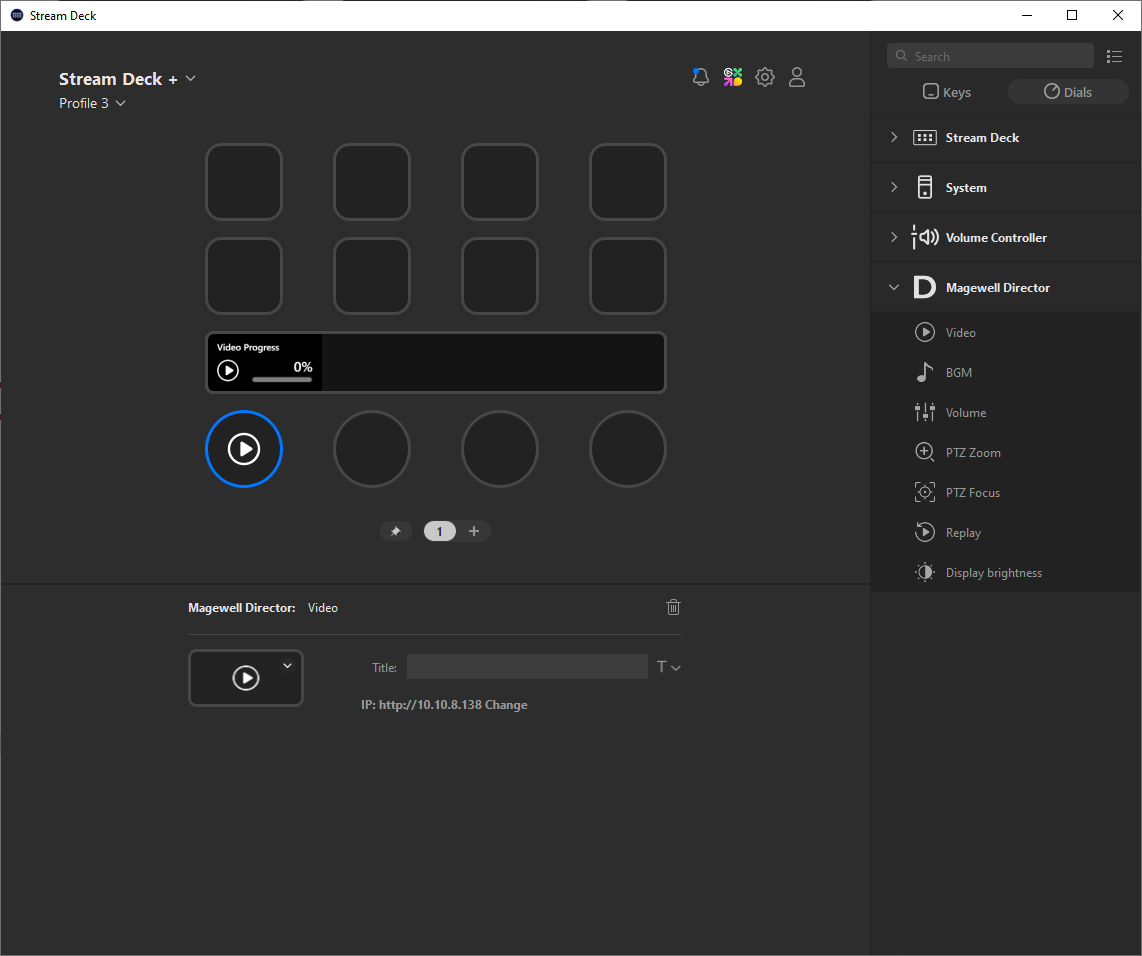Select the top-right empty key slot
Screen dimensions: 1142x956
(628, 182)
